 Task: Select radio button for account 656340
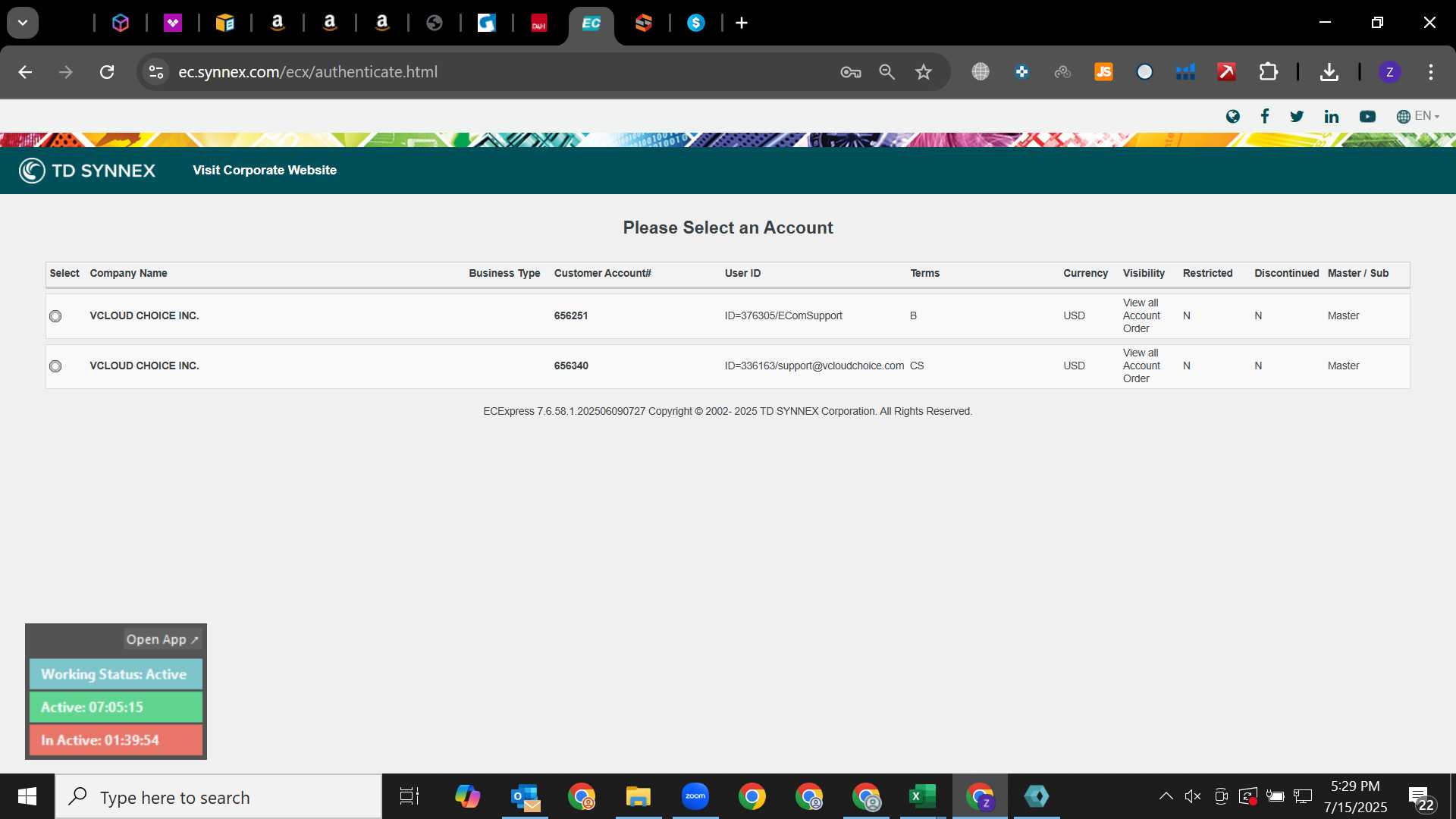55,366
